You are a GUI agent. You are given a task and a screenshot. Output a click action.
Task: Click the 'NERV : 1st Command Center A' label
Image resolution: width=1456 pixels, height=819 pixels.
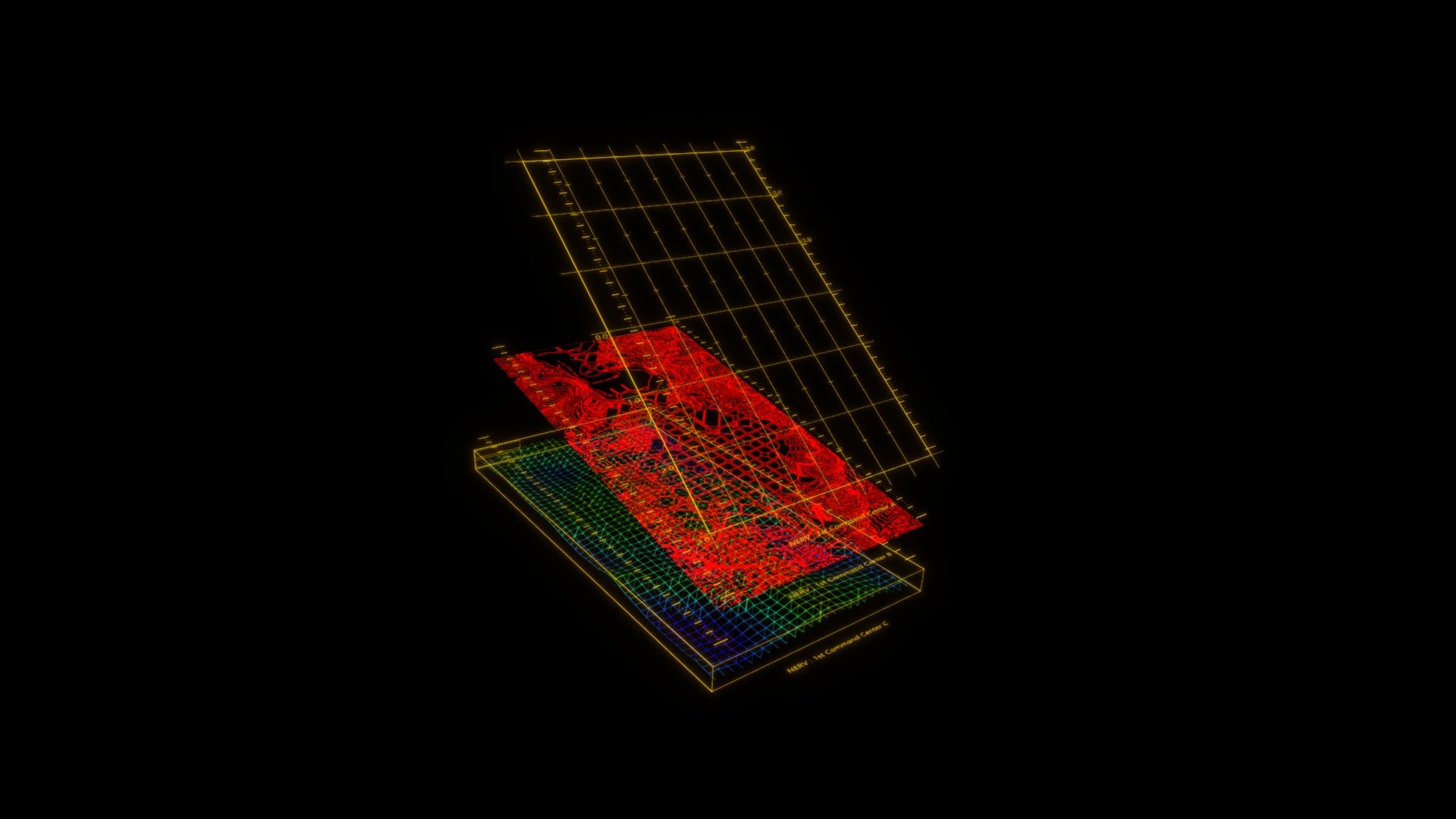click(x=842, y=525)
